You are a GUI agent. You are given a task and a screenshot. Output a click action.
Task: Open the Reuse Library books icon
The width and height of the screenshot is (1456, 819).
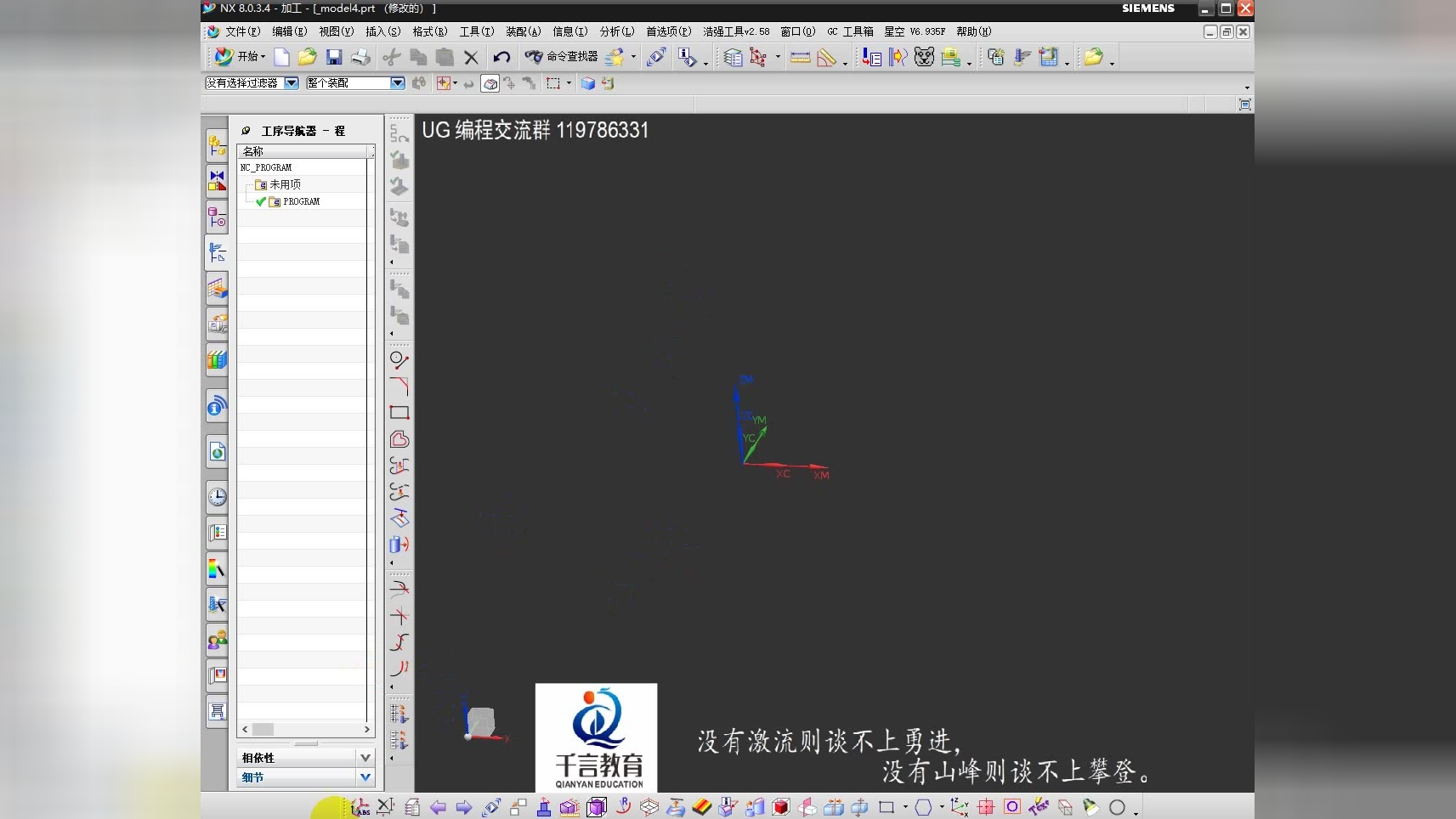pyautogui.click(x=217, y=360)
